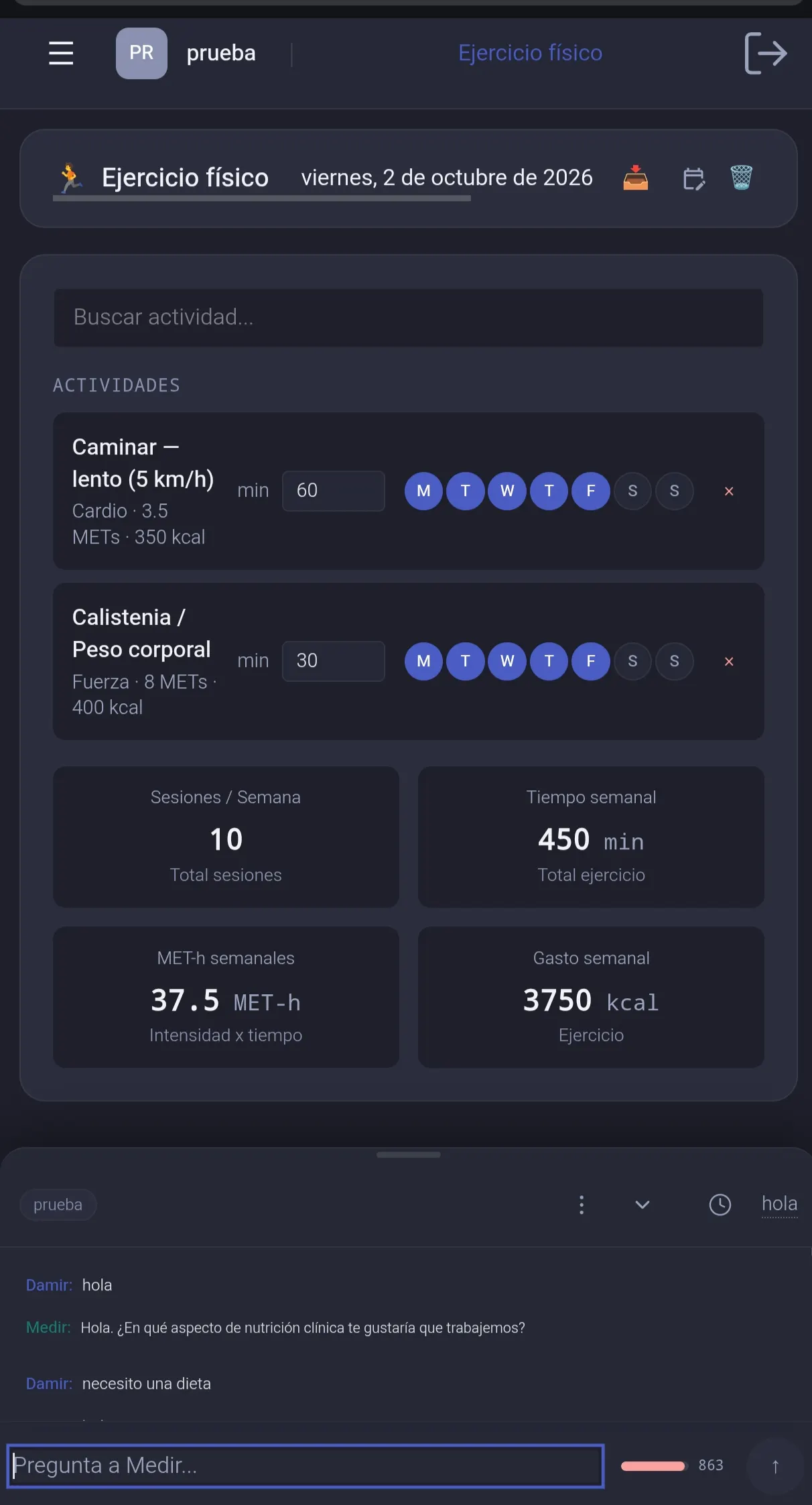Enable Sunday for Calistenia Peso corporal

pyautogui.click(x=674, y=661)
